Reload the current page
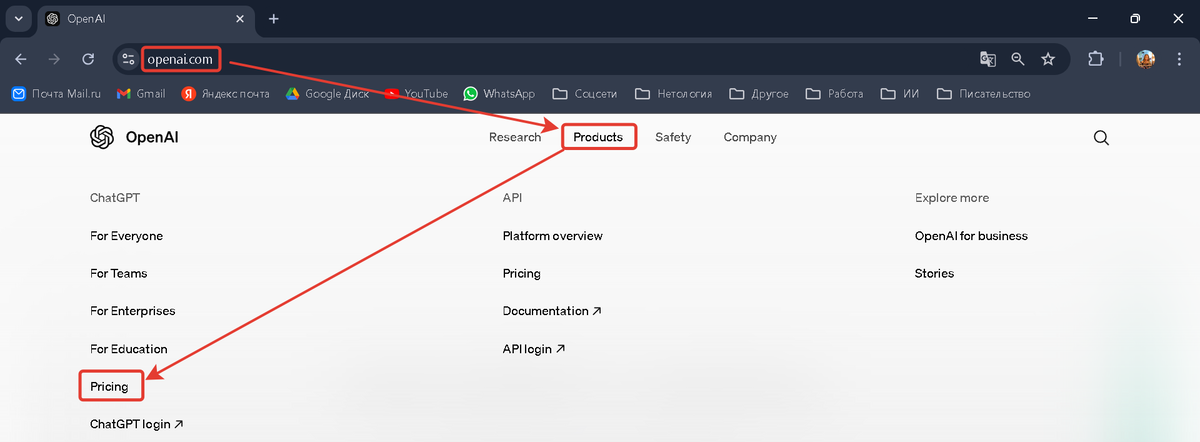The height and width of the screenshot is (442, 1200). tap(88, 59)
